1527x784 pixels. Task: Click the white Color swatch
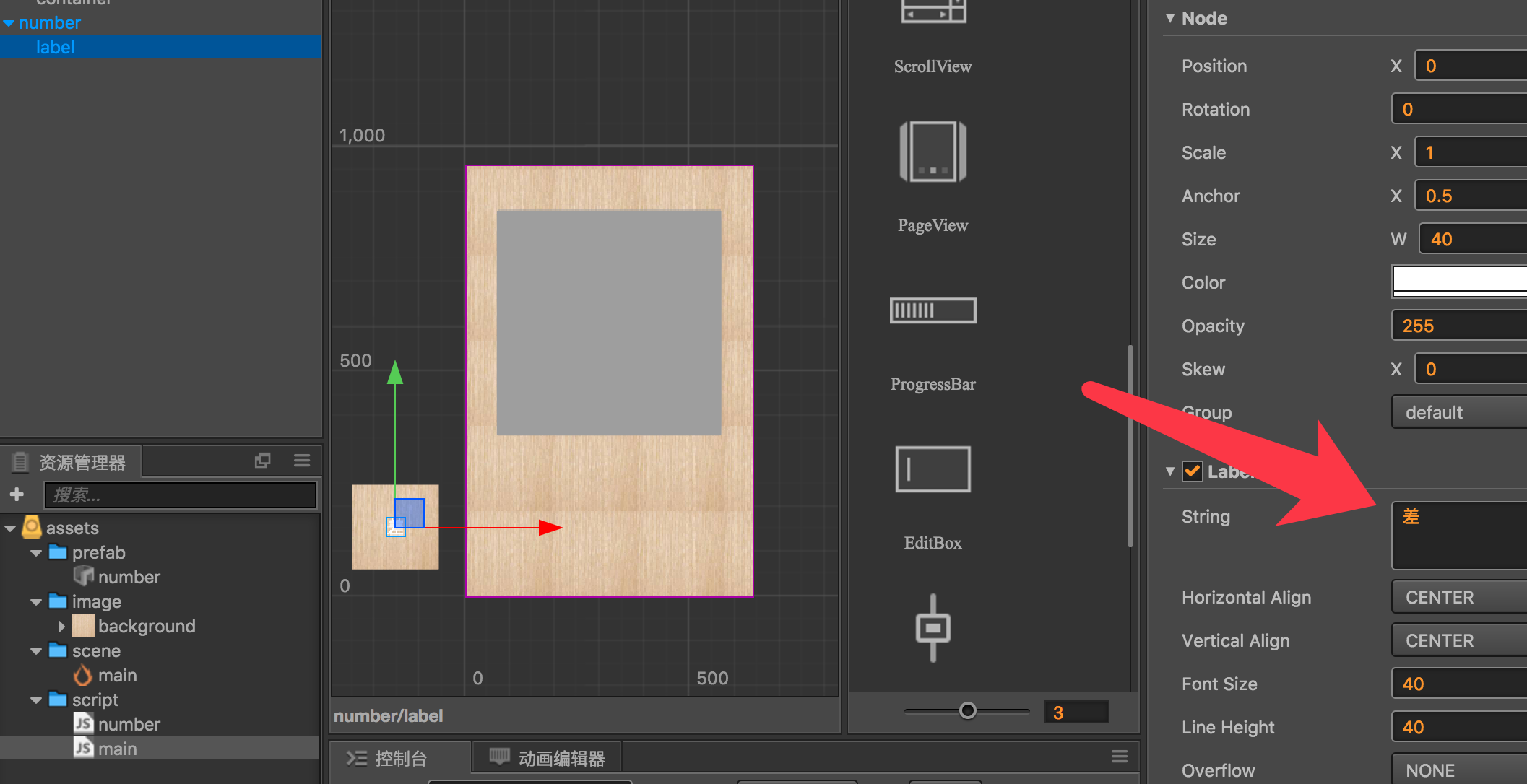point(1459,281)
